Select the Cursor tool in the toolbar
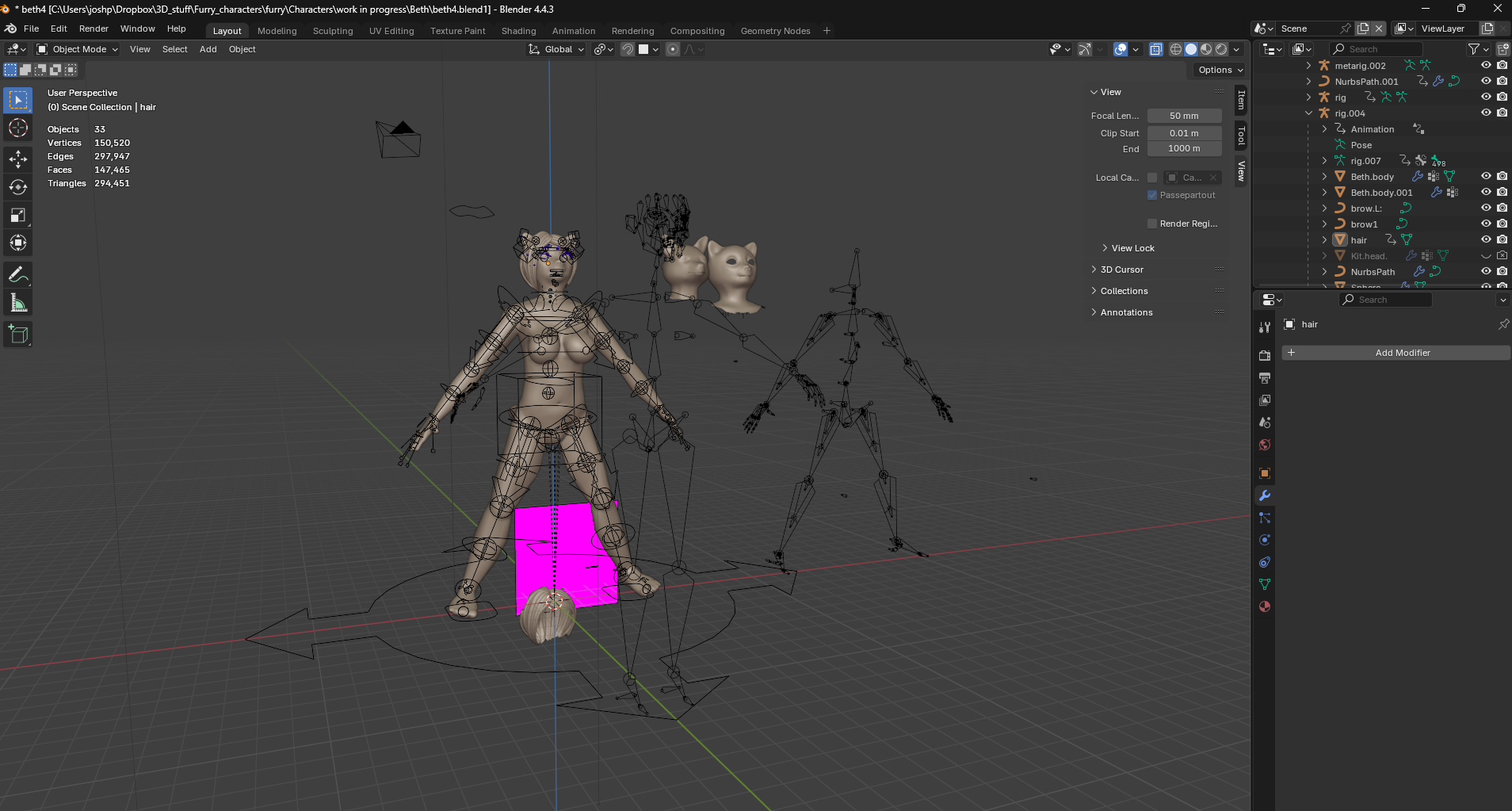The width and height of the screenshot is (1512, 811). click(x=18, y=128)
